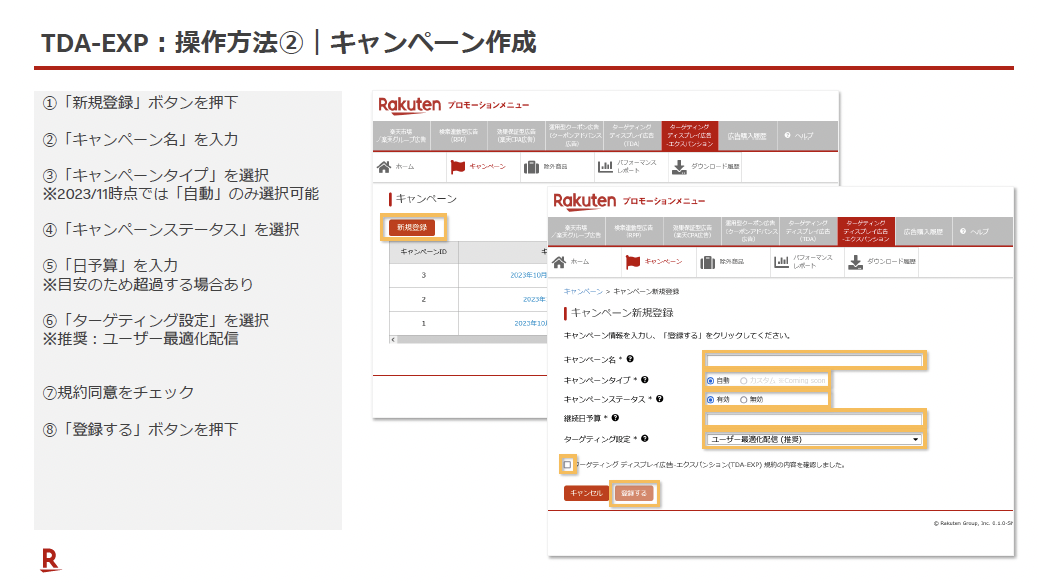
Task: Open the 運用型クーポン広告 tab in the registration window
Action: click(750, 232)
